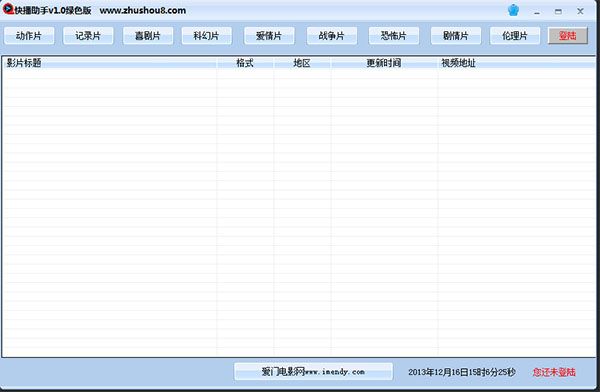600x392 pixels.
Task: Select the 科幻片 category
Action: tap(207, 36)
